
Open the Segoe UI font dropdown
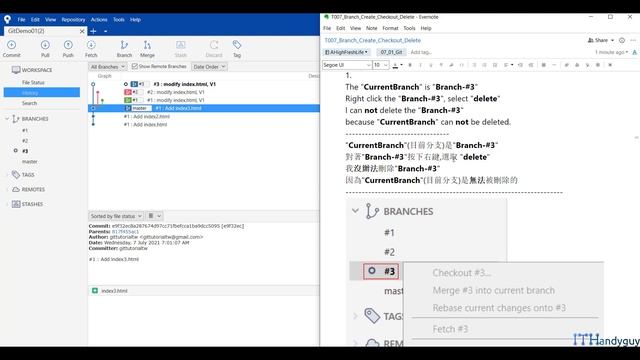[347, 65]
